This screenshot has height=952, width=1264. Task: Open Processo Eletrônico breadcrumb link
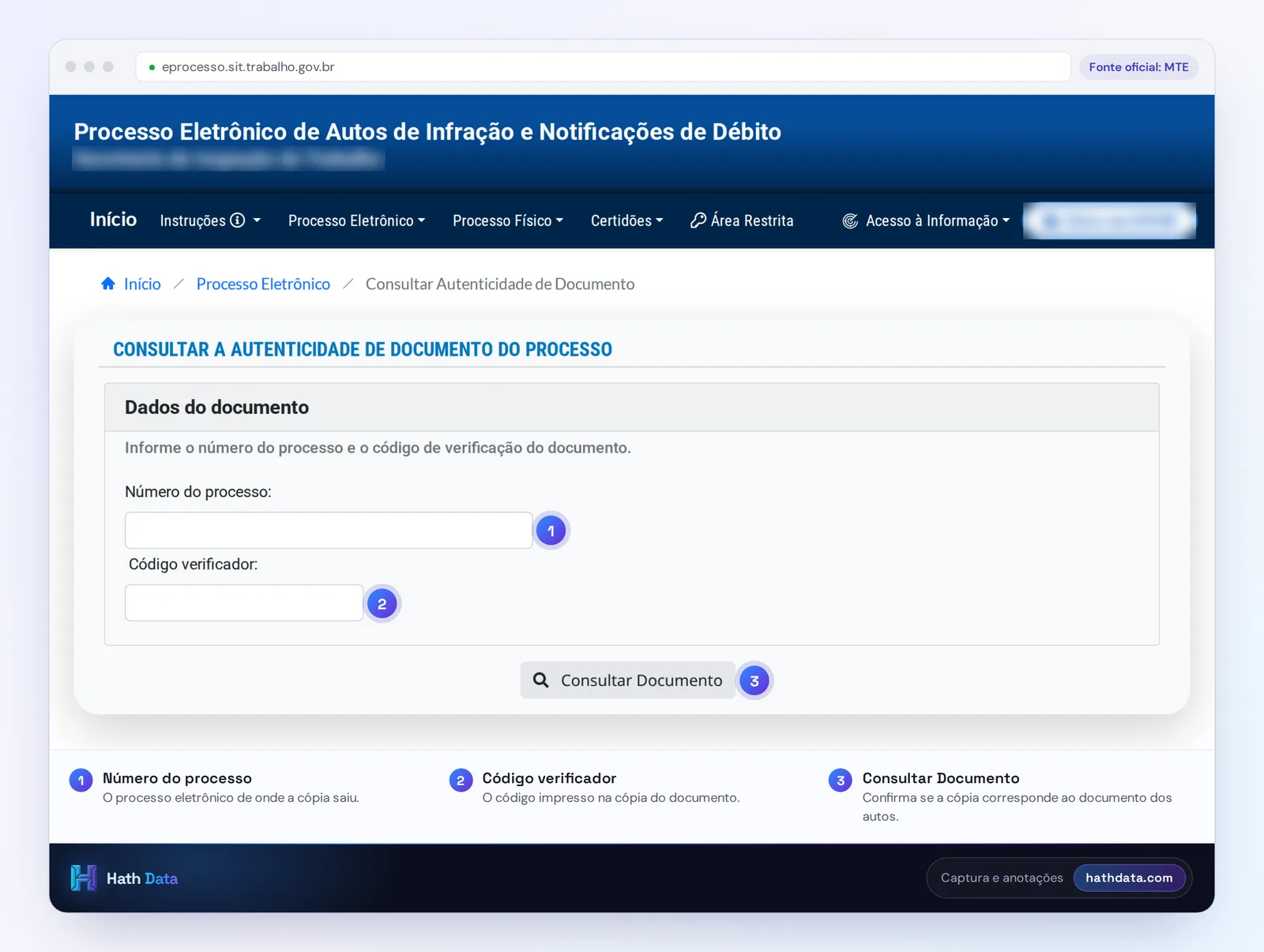[x=263, y=284]
